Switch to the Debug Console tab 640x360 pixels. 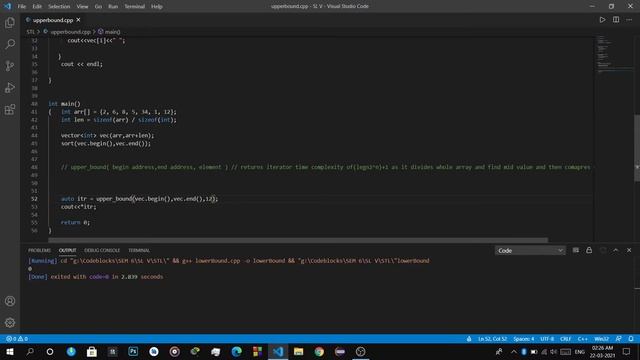tap(102, 250)
